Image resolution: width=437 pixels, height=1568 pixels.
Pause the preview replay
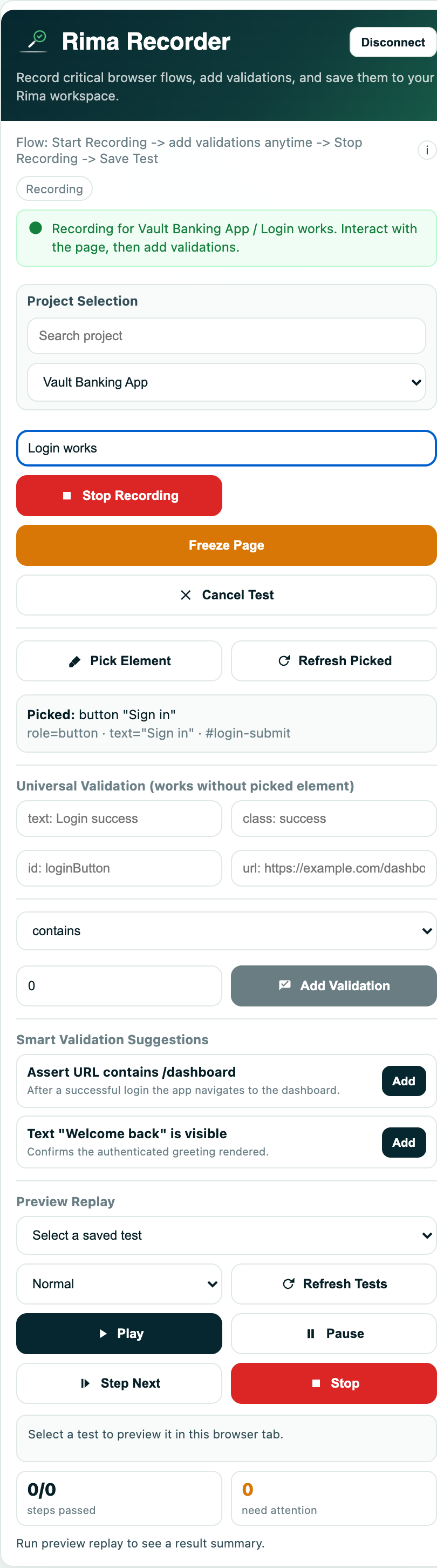[x=333, y=1333]
